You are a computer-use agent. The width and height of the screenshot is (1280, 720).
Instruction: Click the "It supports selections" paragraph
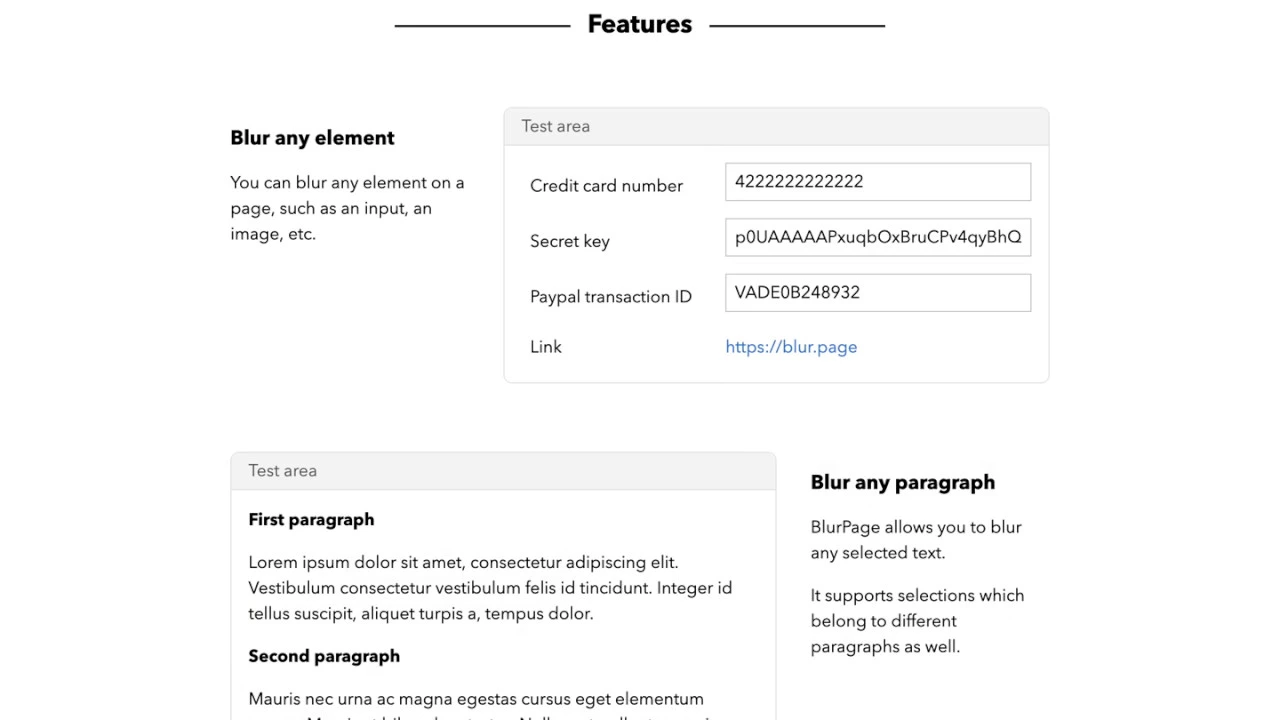tap(917, 621)
